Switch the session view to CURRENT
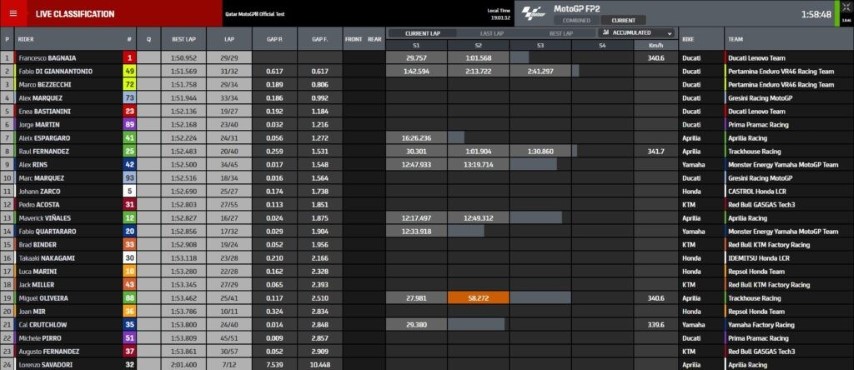Viewport: 854px width, 370px height. [x=623, y=20]
